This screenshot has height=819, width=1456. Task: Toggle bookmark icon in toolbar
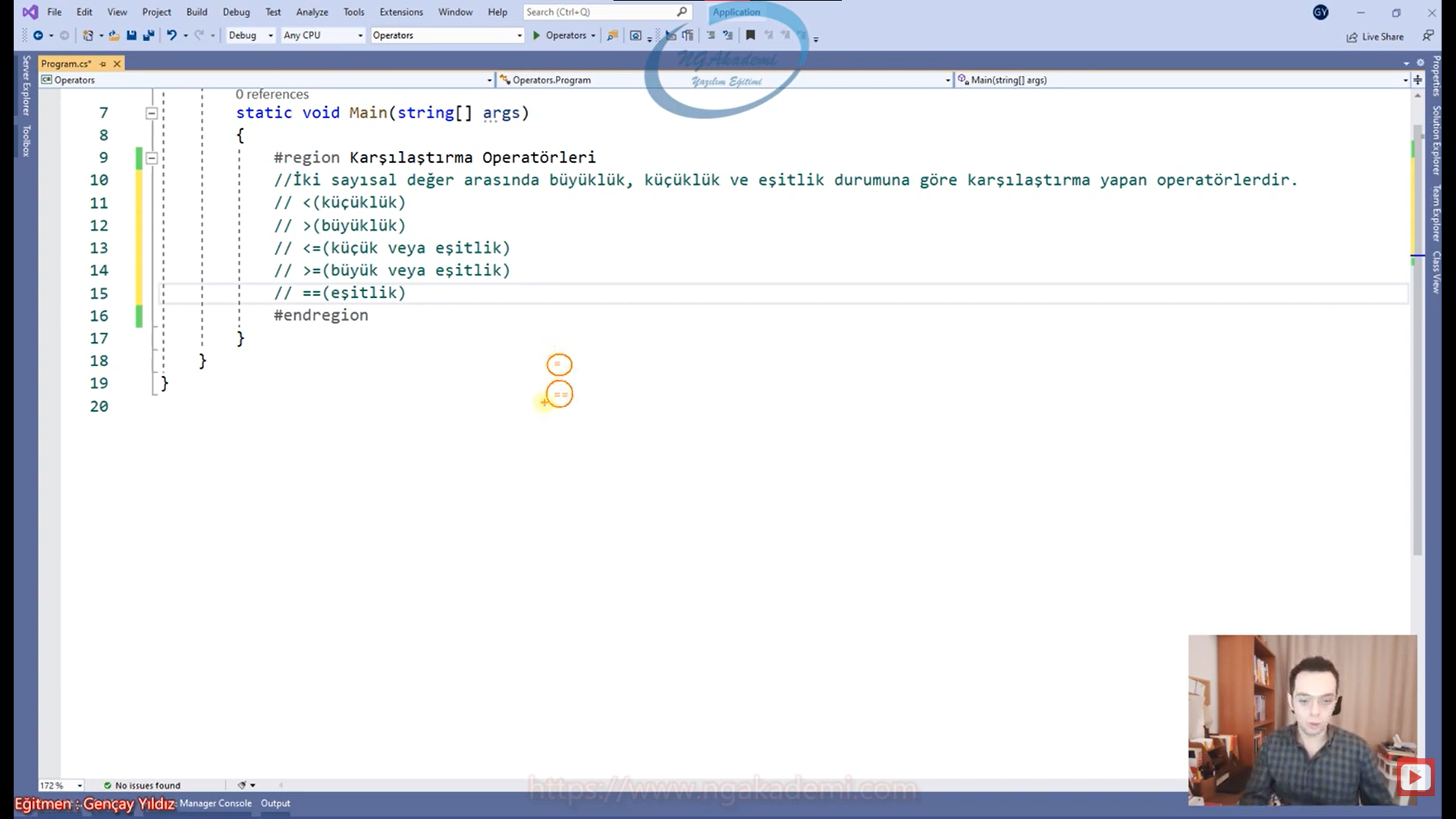click(x=751, y=36)
